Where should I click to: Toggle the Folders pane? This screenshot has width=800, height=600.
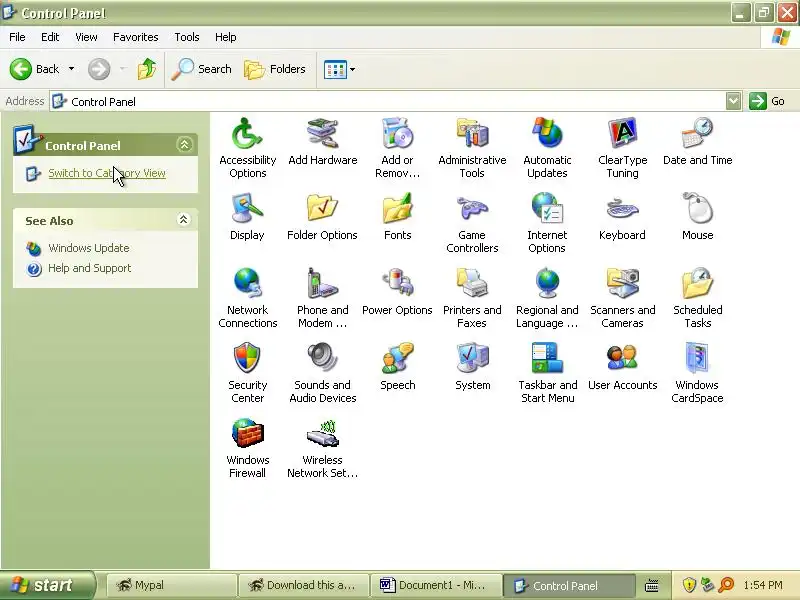pos(275,69)
